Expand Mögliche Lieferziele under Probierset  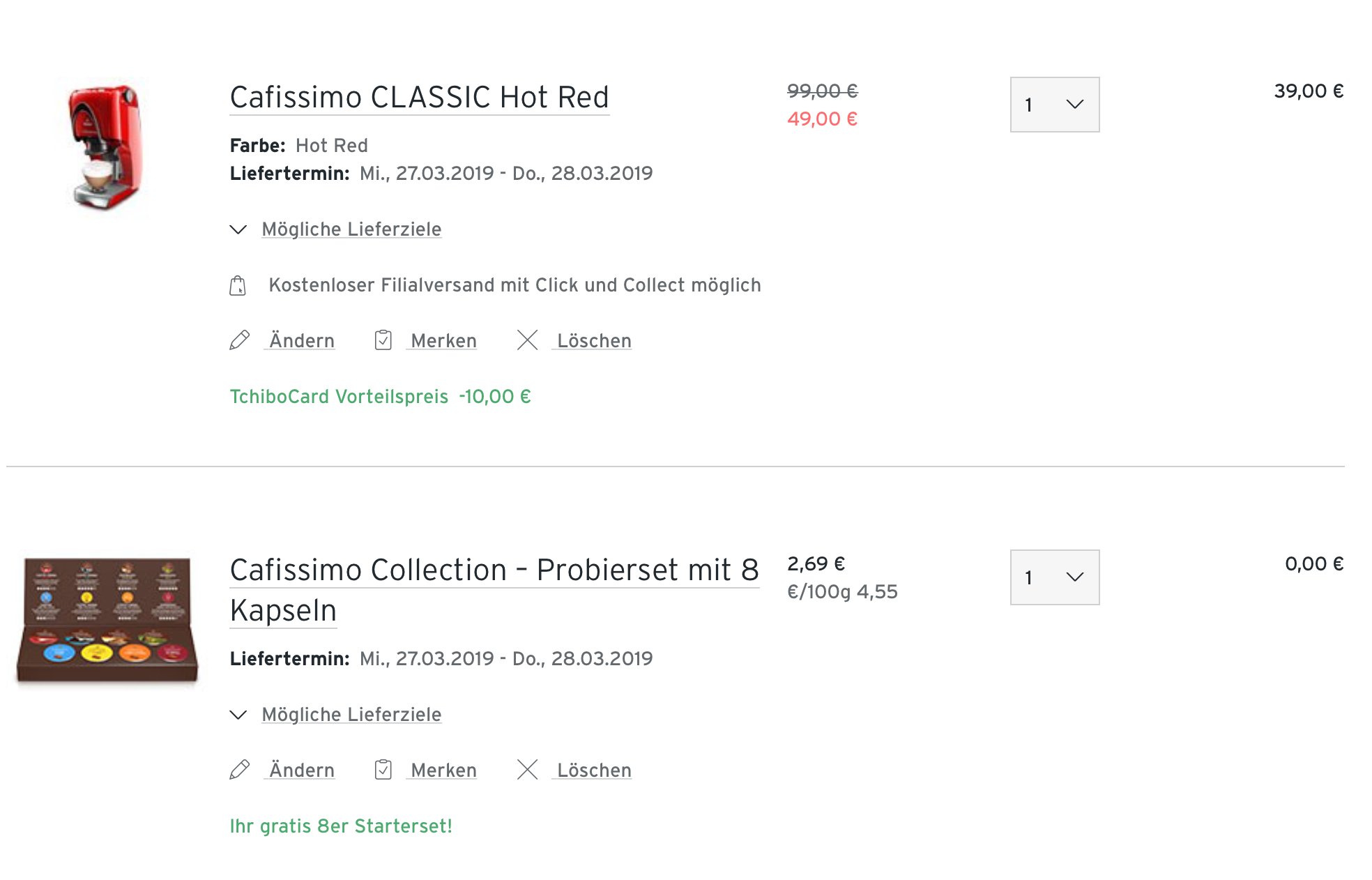pyautogui.click(x=351, y=715)
